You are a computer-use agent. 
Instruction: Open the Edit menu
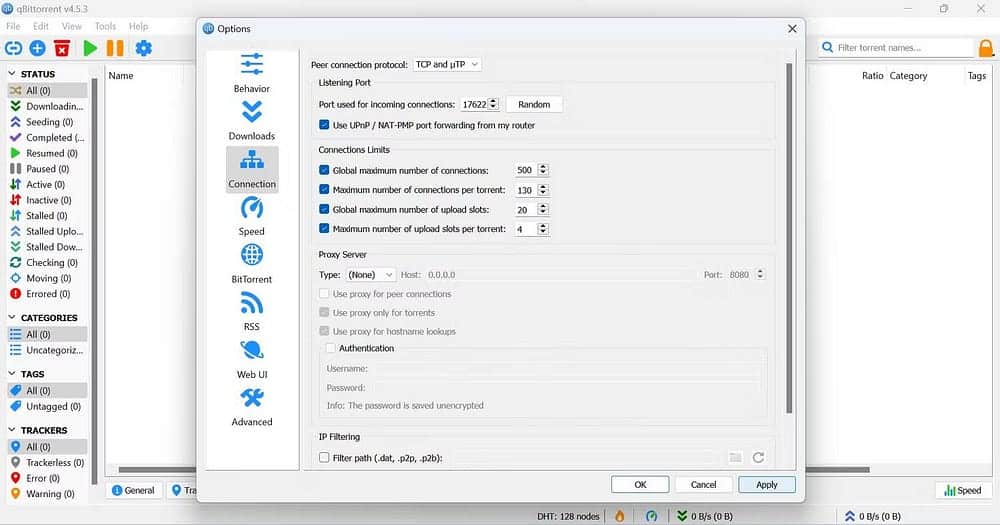[x=41, y=26]
